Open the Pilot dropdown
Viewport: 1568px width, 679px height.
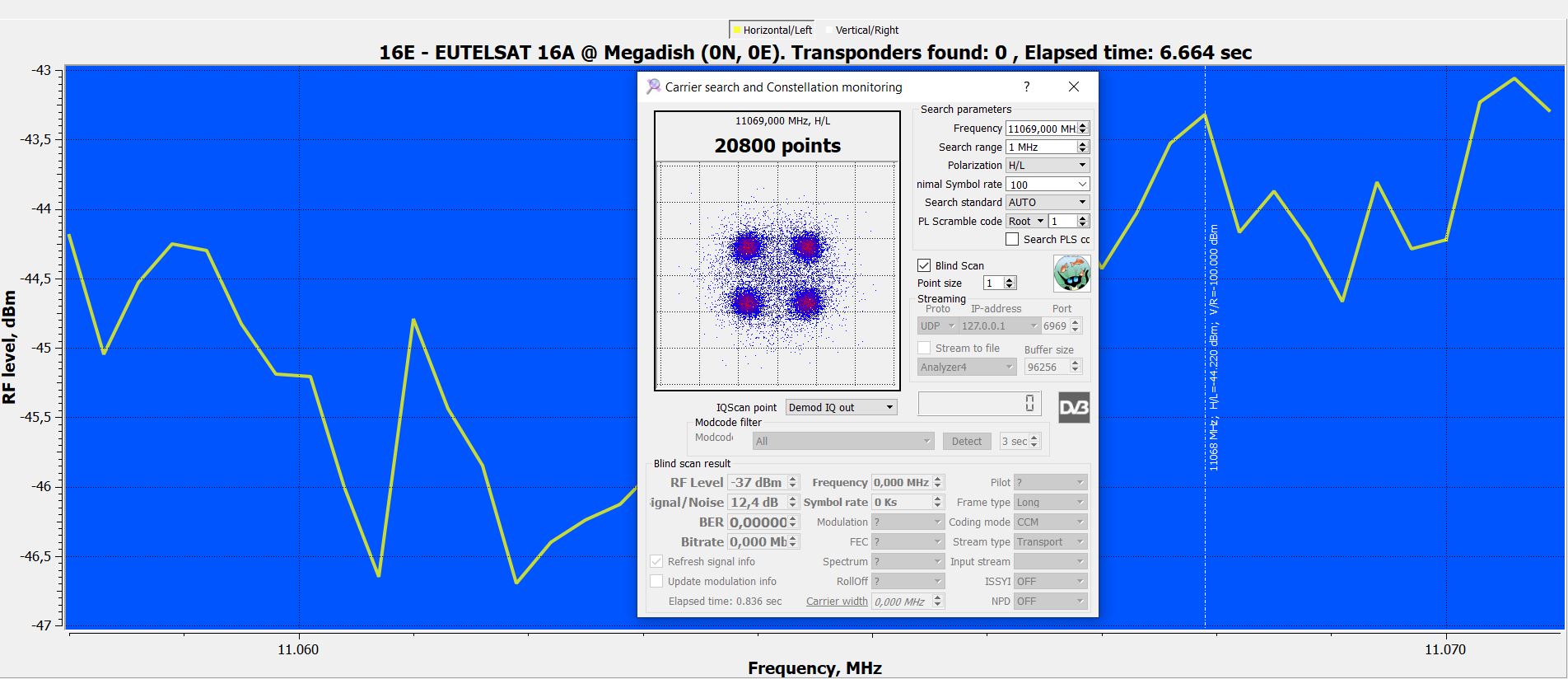click(x=1051, y=482)
